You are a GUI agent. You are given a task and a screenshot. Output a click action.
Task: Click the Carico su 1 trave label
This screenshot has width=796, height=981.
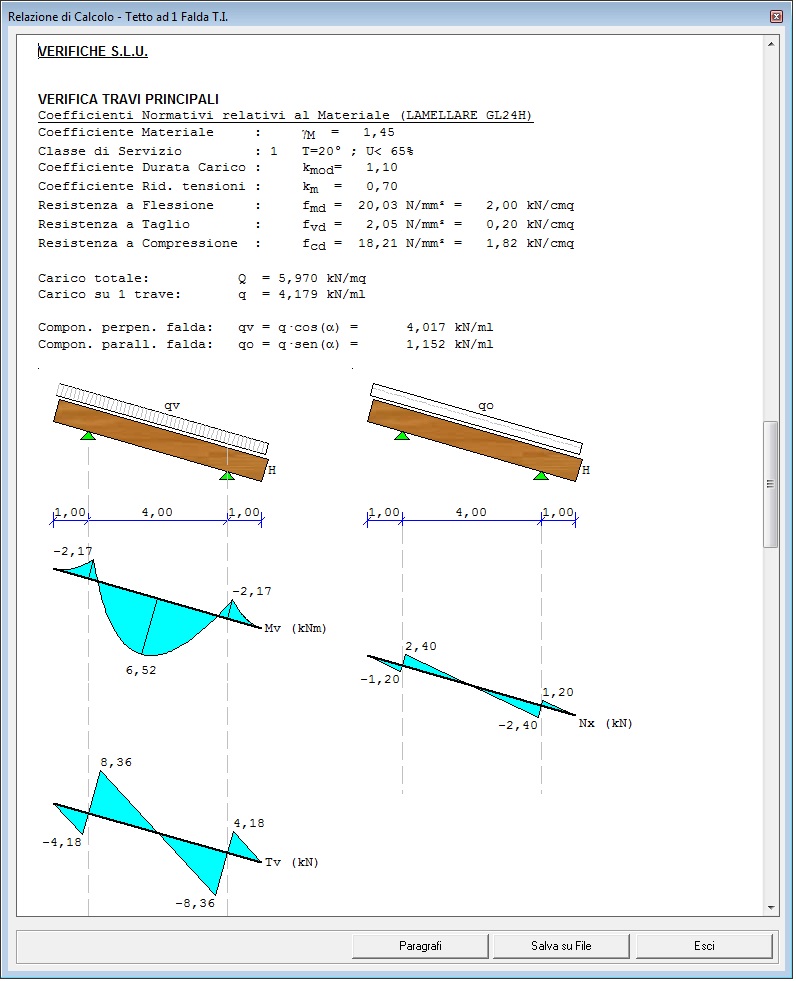tap(110, 294)
